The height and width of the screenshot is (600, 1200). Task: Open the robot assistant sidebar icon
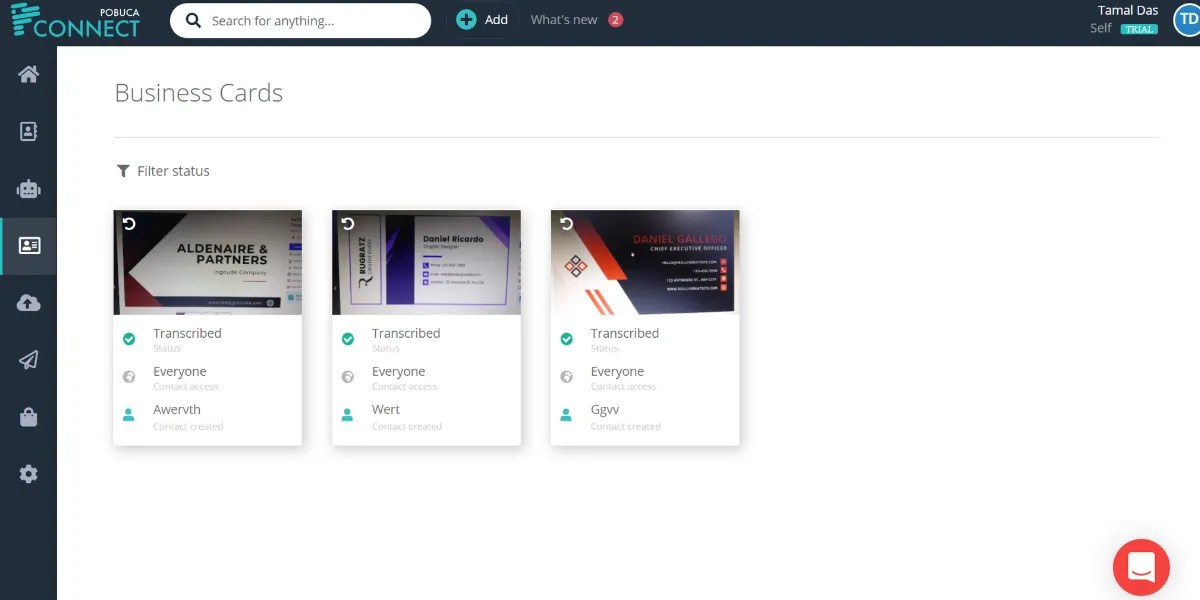pyautogui.click(x=28, y=188)
